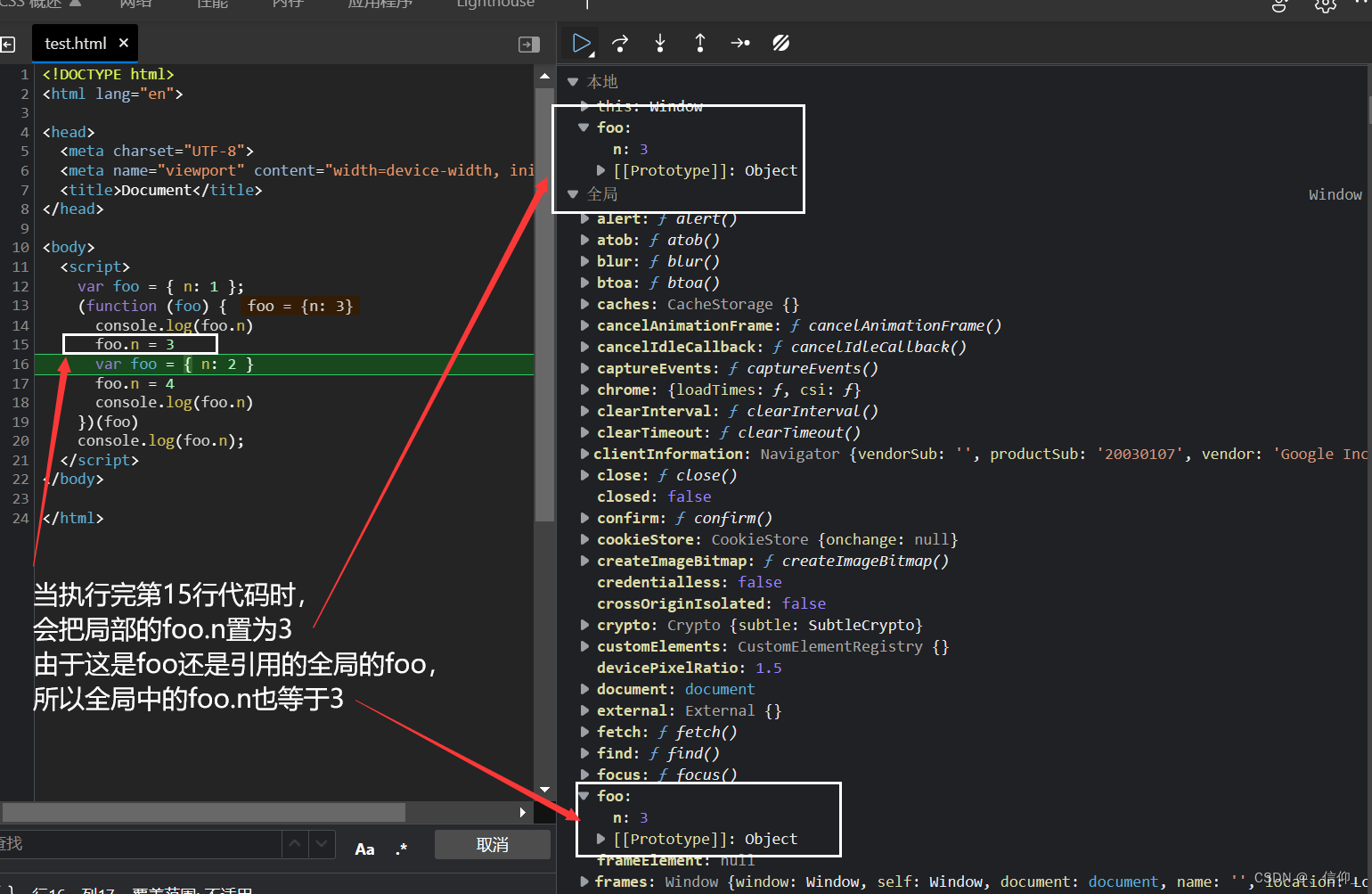Click into the 查找 search field
The height and width of the screenshot is (894, 1372).
[141, 843]
